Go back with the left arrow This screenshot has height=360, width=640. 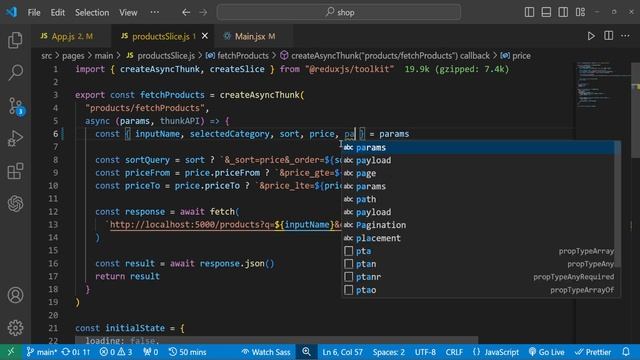pos(186,12)
